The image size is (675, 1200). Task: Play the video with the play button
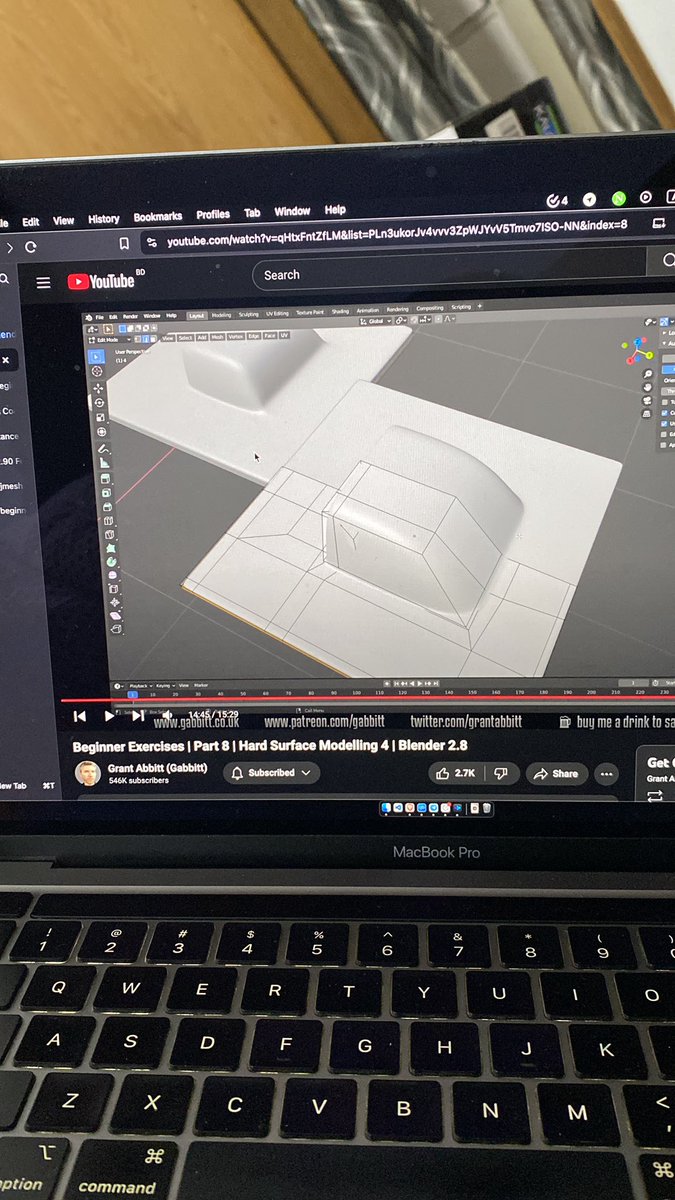(109, 716)
